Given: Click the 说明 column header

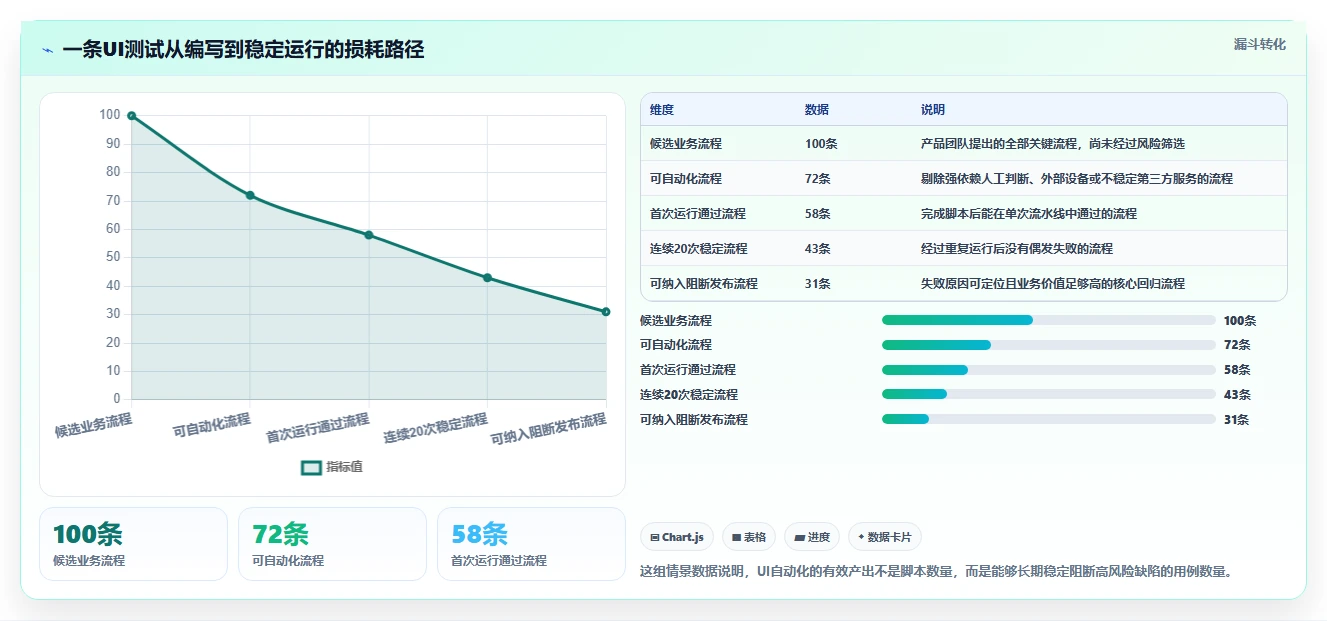Looking at the screenshot, I should pos(933,110).
